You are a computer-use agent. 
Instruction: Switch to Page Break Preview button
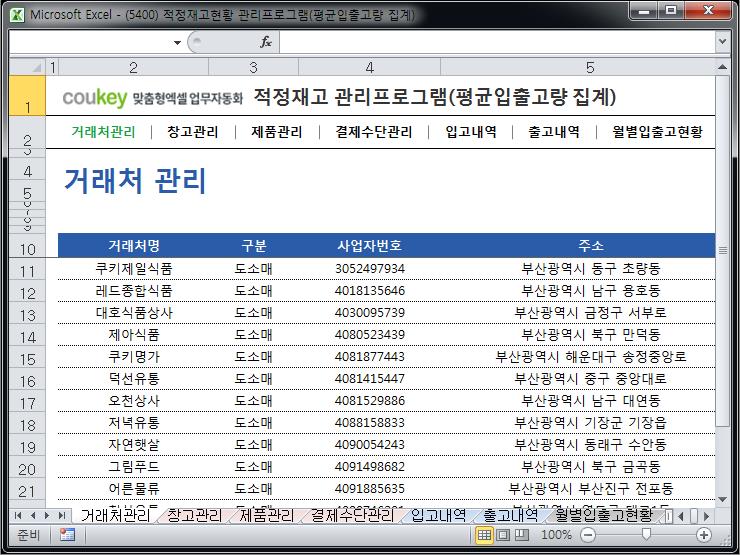click(x=521, y=535)
